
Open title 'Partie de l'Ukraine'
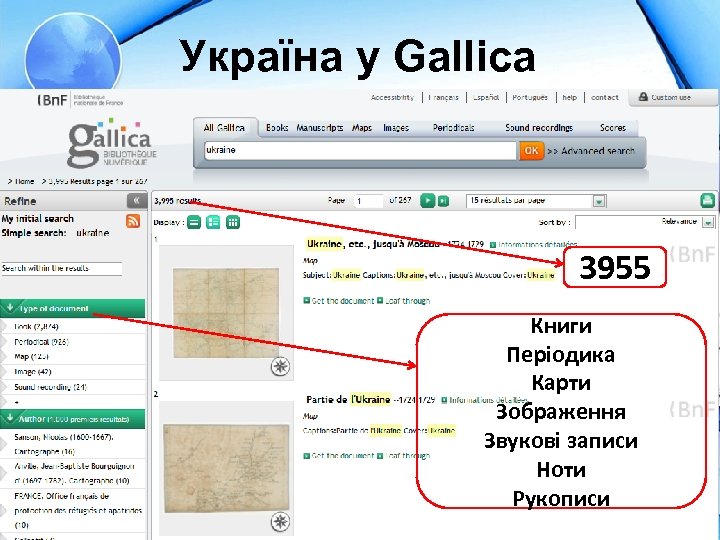(x=348, y=399)
